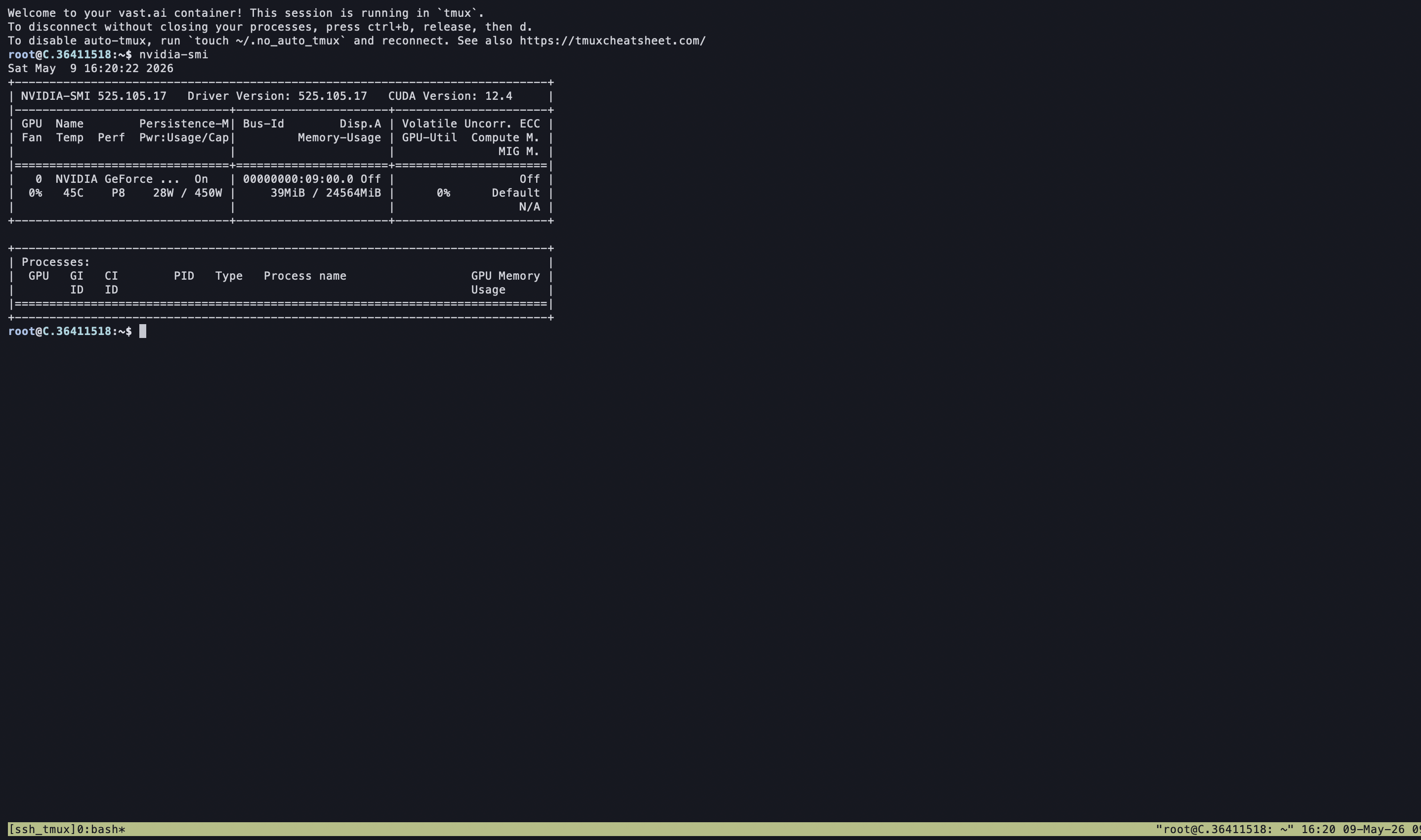
Task: Click the status bar date '09-May-26'
Action: (x=1374, y=829)
